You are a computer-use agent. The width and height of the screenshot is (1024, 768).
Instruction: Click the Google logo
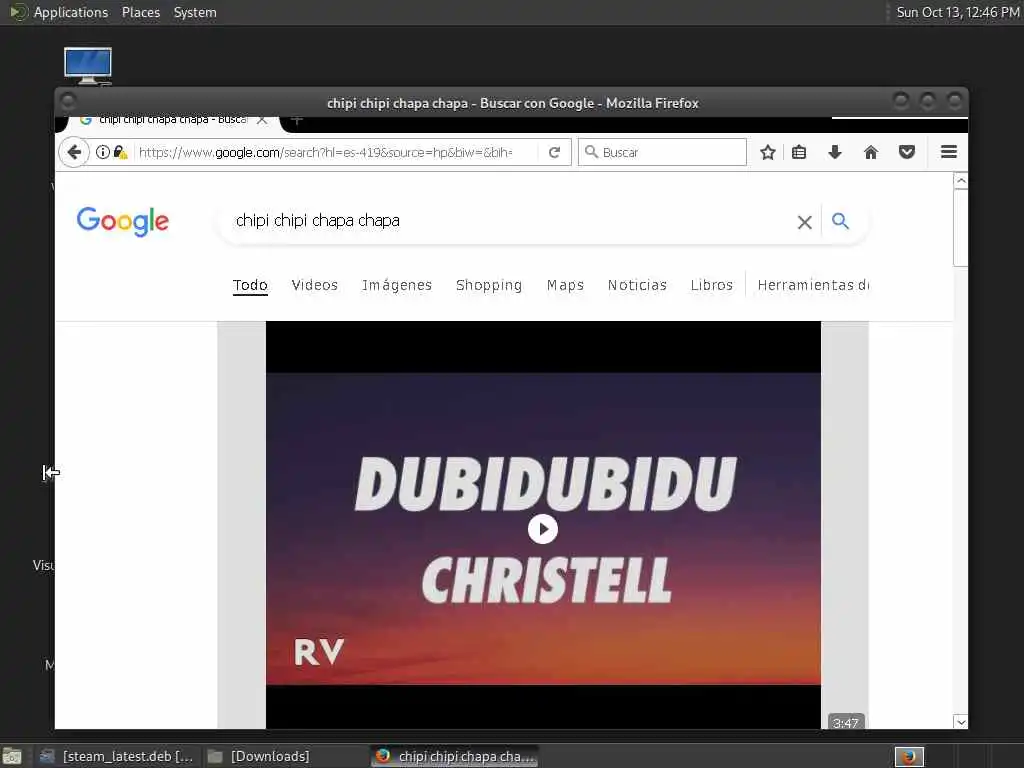click(123, 221)
